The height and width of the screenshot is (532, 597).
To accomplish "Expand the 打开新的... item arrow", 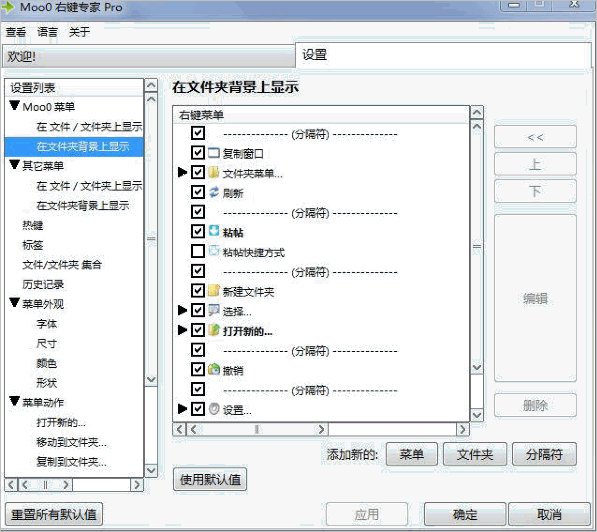I will click(x=182, y=330).
